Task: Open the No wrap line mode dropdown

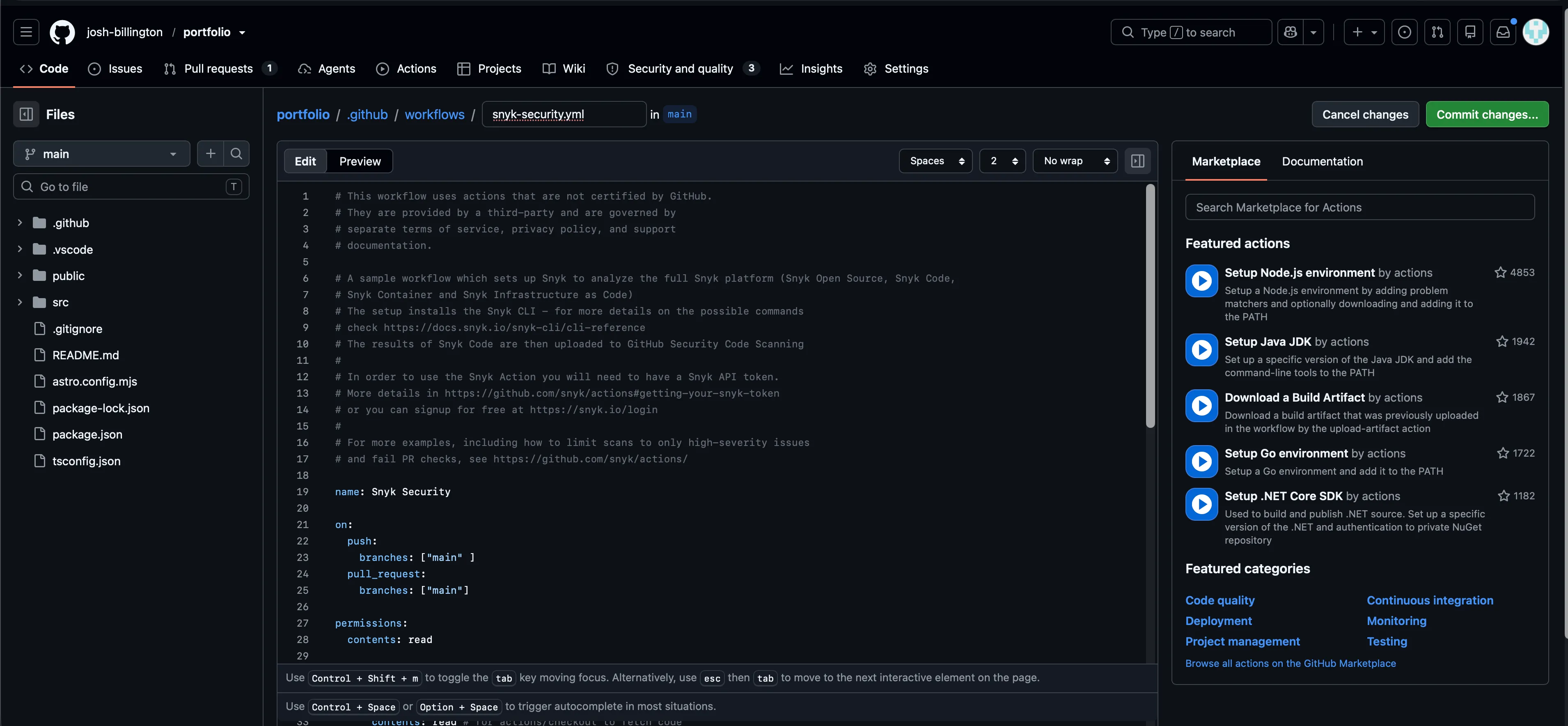Action: click(1075, 161)
